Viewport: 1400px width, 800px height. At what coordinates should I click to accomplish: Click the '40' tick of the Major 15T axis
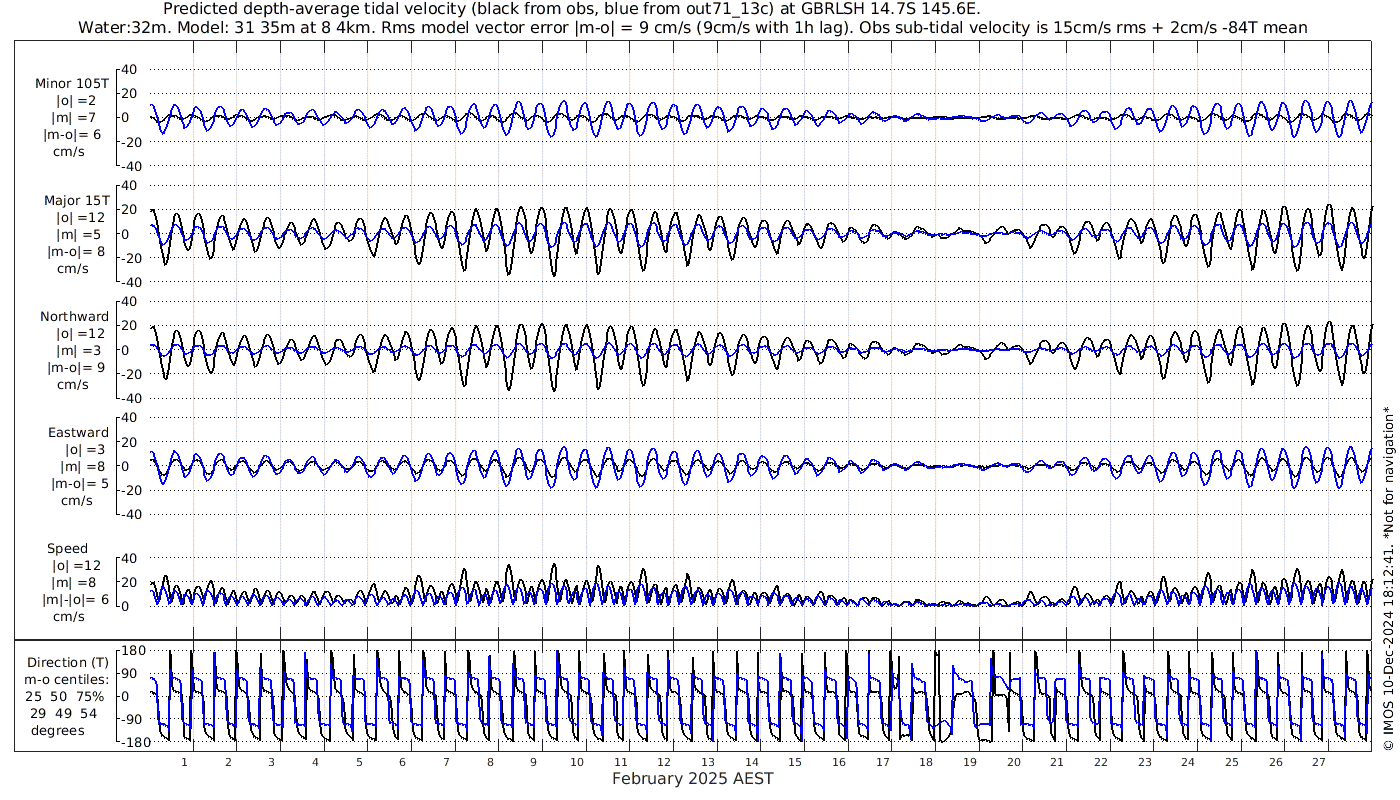(x=129, y=186)
